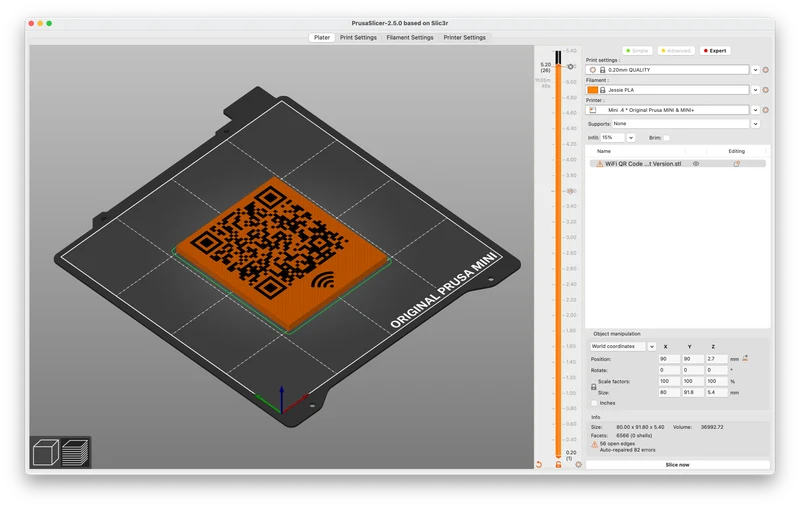Click the orange filament color swatch
Image resolution: width=800 pixels, height=508 pixels.
(x=592, y=90)
